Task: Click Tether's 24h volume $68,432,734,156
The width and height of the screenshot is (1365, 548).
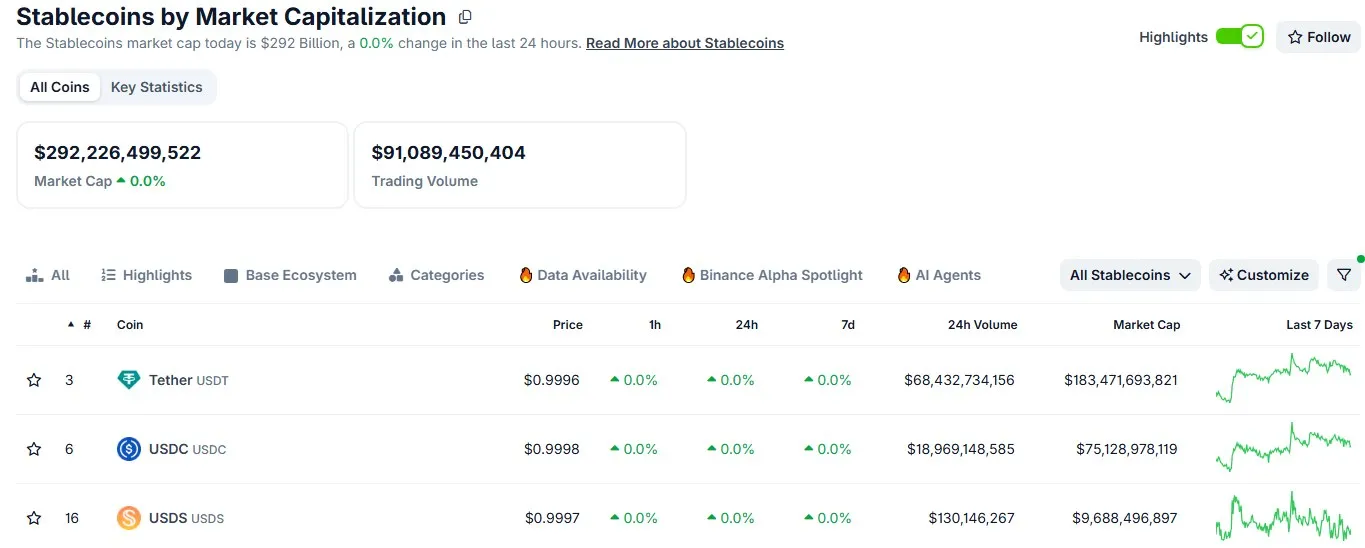Action: [x=959, y=380]
